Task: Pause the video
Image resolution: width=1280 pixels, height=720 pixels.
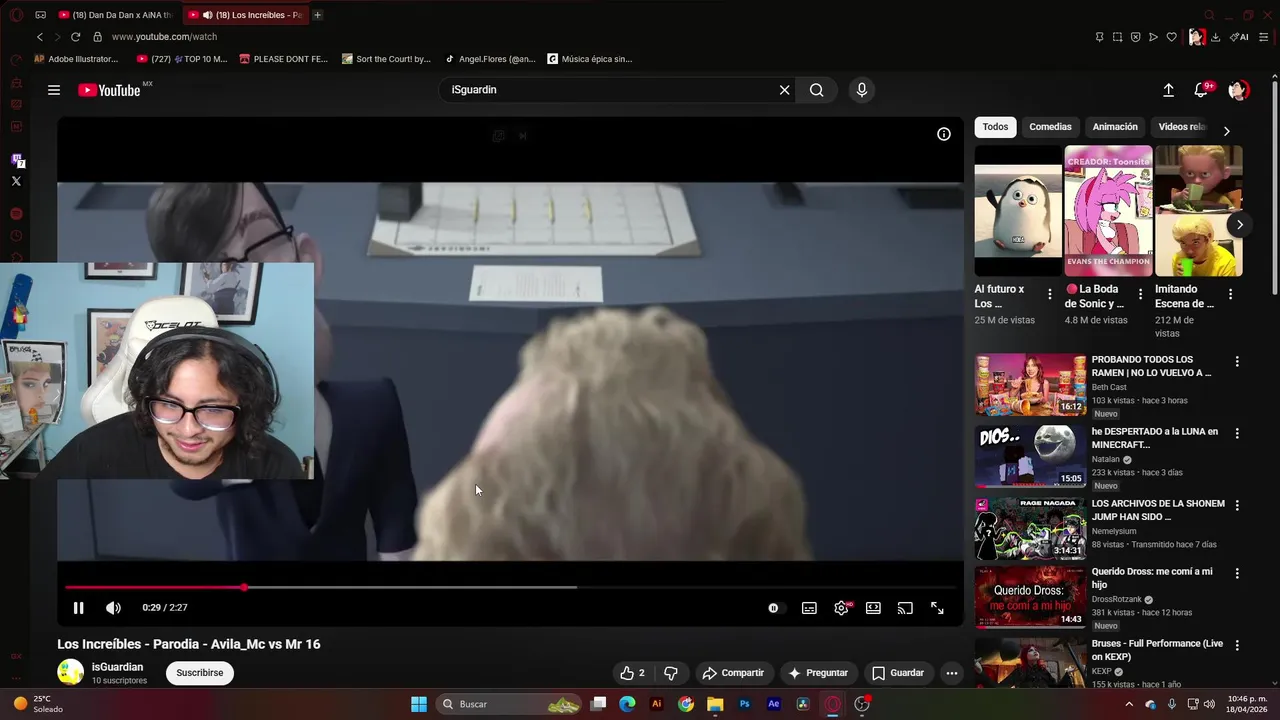Action: pos(78,608)
